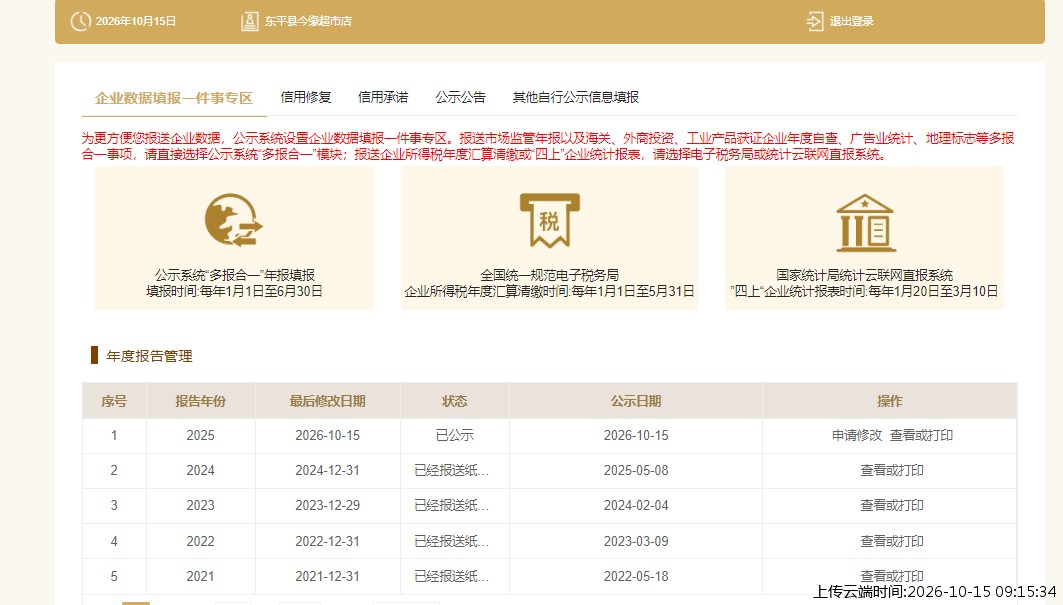Click the 最后修改日期 column header
Screen dimensions: 1063x605
[327, 401]
